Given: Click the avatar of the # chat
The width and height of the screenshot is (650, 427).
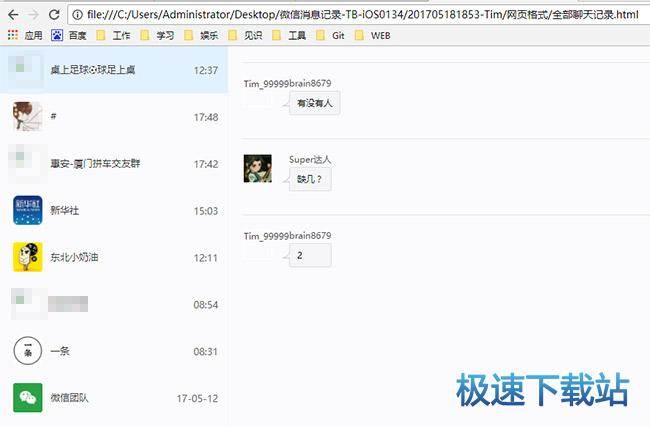Looking at the screenshot, I should [x=28, y=116].
